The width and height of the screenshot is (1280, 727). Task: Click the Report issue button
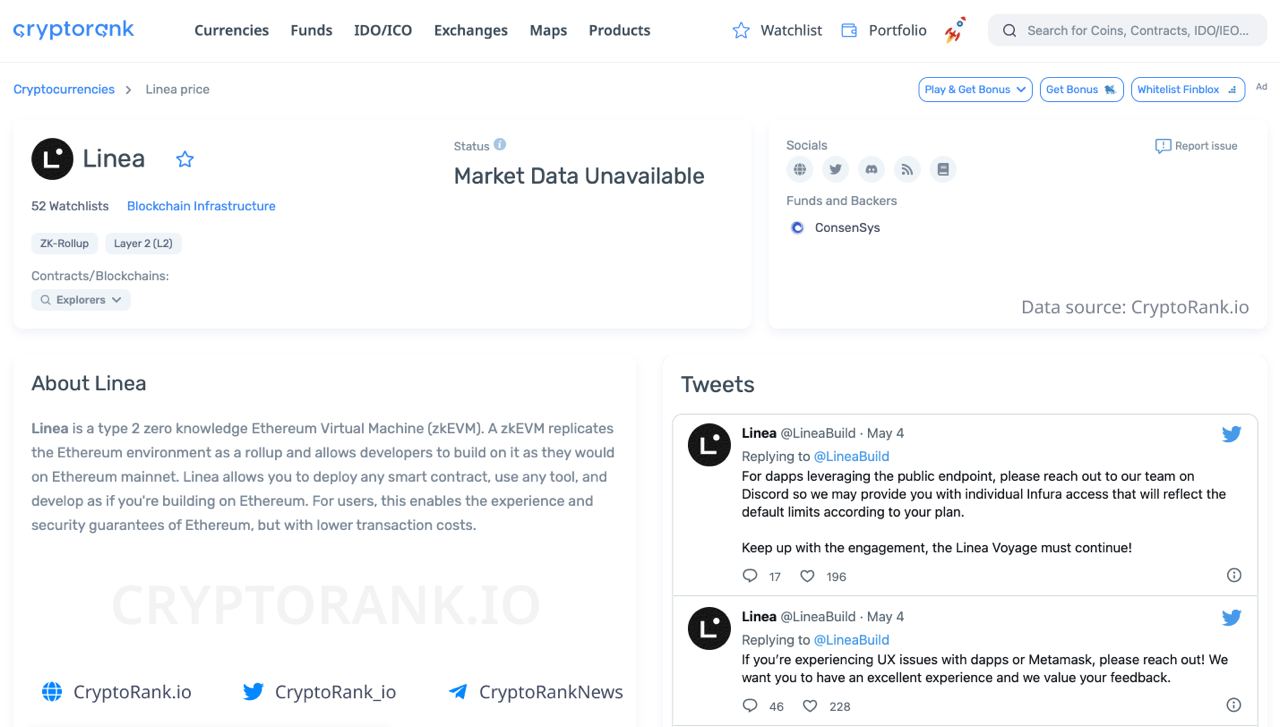point(1196,146)
